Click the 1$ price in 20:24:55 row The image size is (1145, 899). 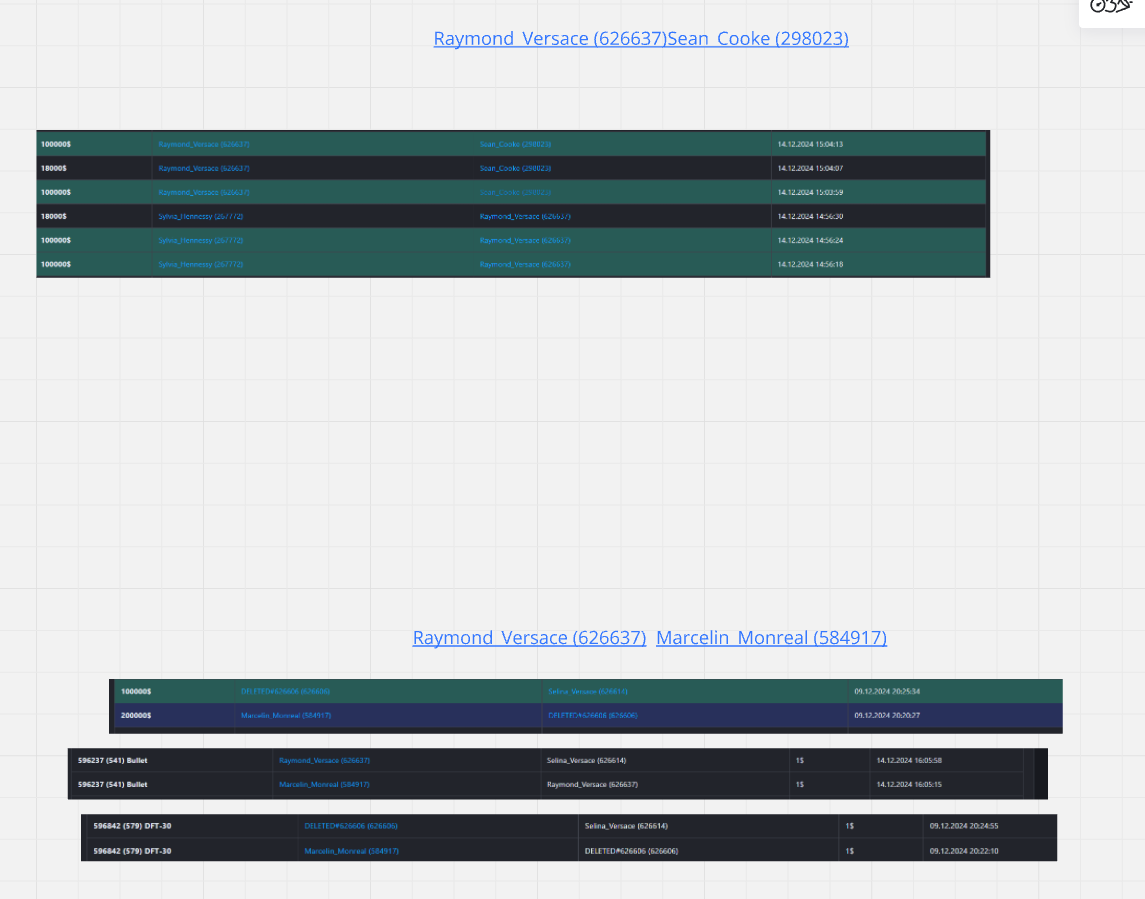pos(849,826)
